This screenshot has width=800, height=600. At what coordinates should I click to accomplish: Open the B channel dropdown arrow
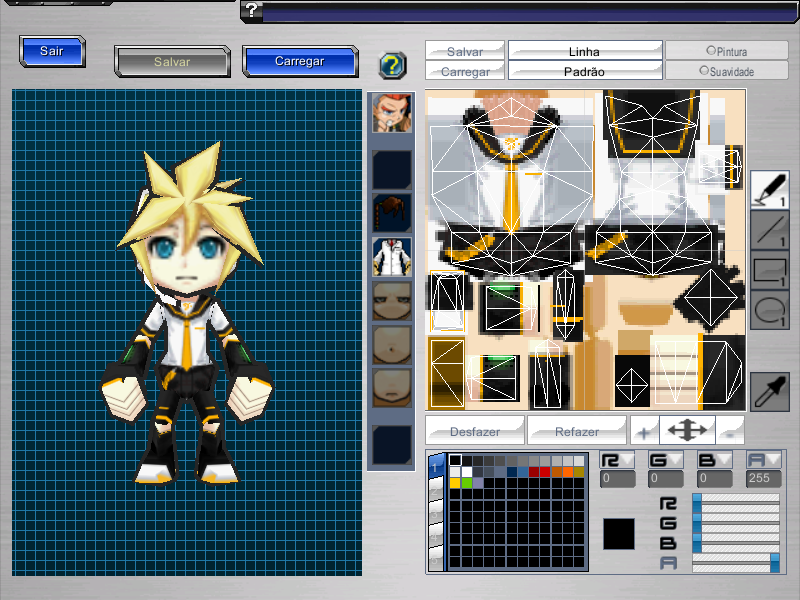click(724, 460)
